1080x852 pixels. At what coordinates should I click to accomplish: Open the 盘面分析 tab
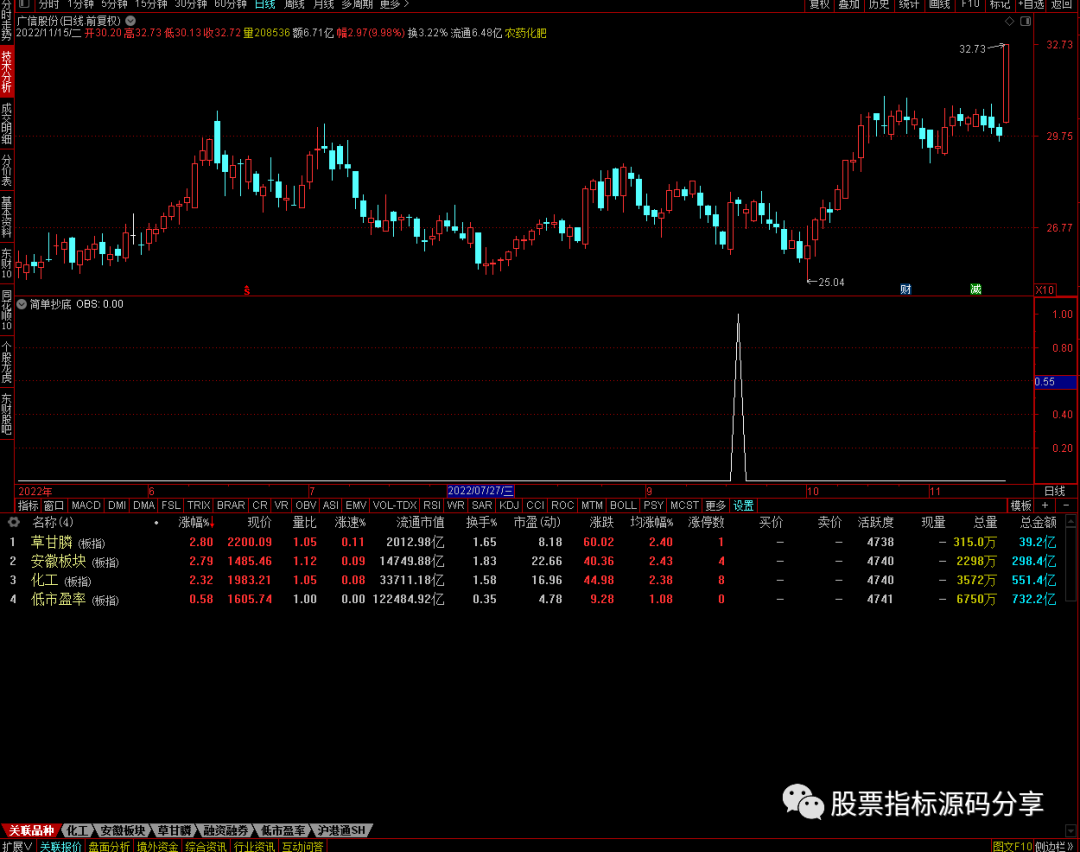(109, 846)
